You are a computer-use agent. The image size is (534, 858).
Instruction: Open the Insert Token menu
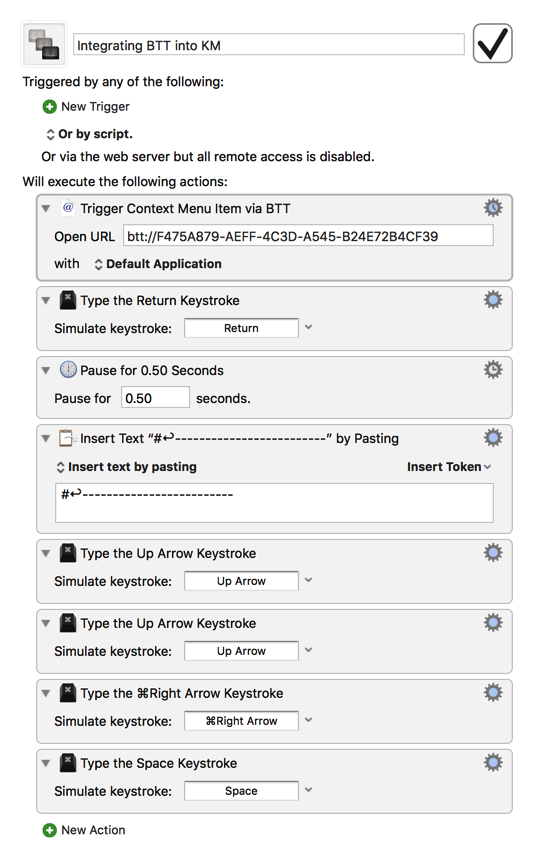pos(449,467)
